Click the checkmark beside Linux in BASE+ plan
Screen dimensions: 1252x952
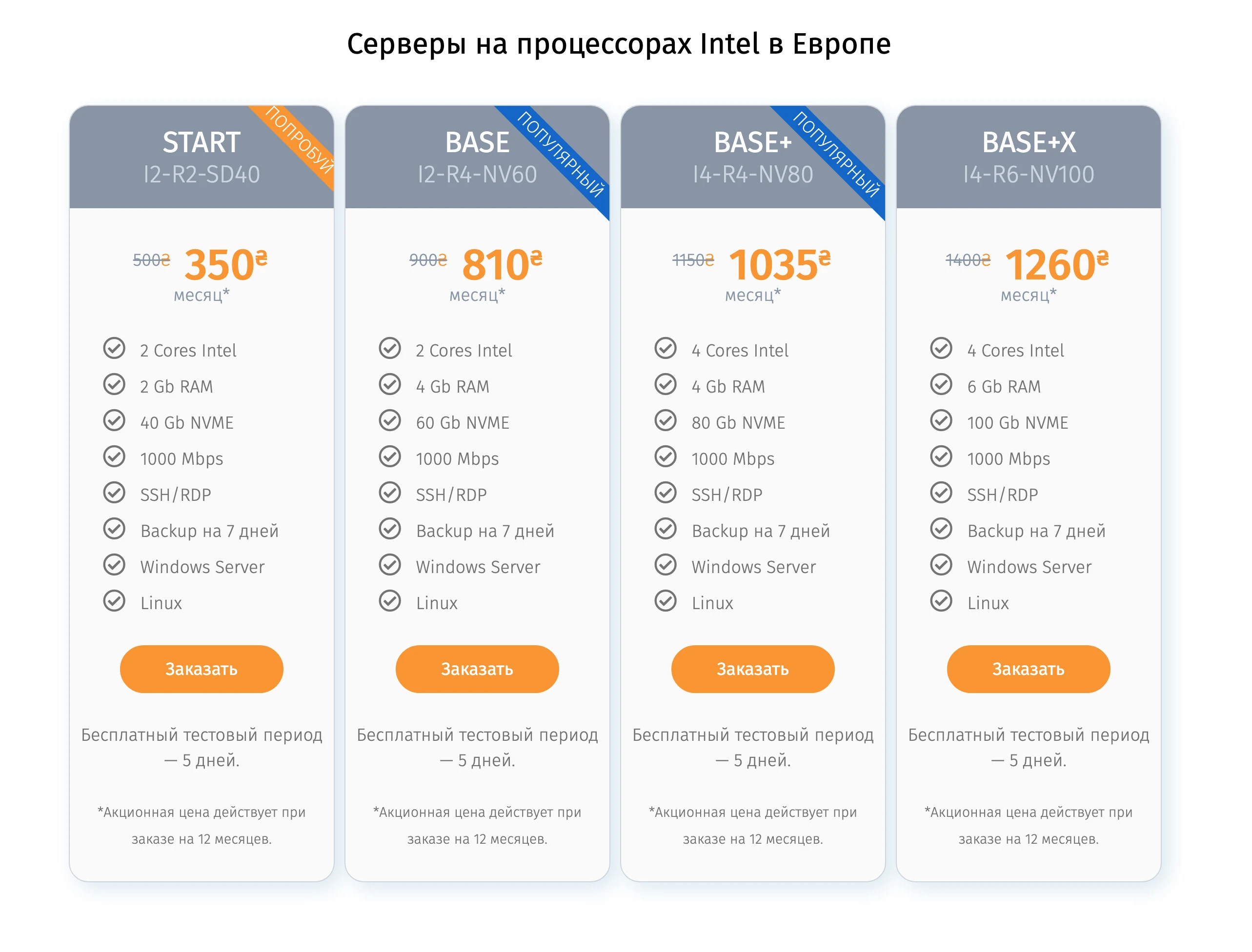tap(666, 602)
